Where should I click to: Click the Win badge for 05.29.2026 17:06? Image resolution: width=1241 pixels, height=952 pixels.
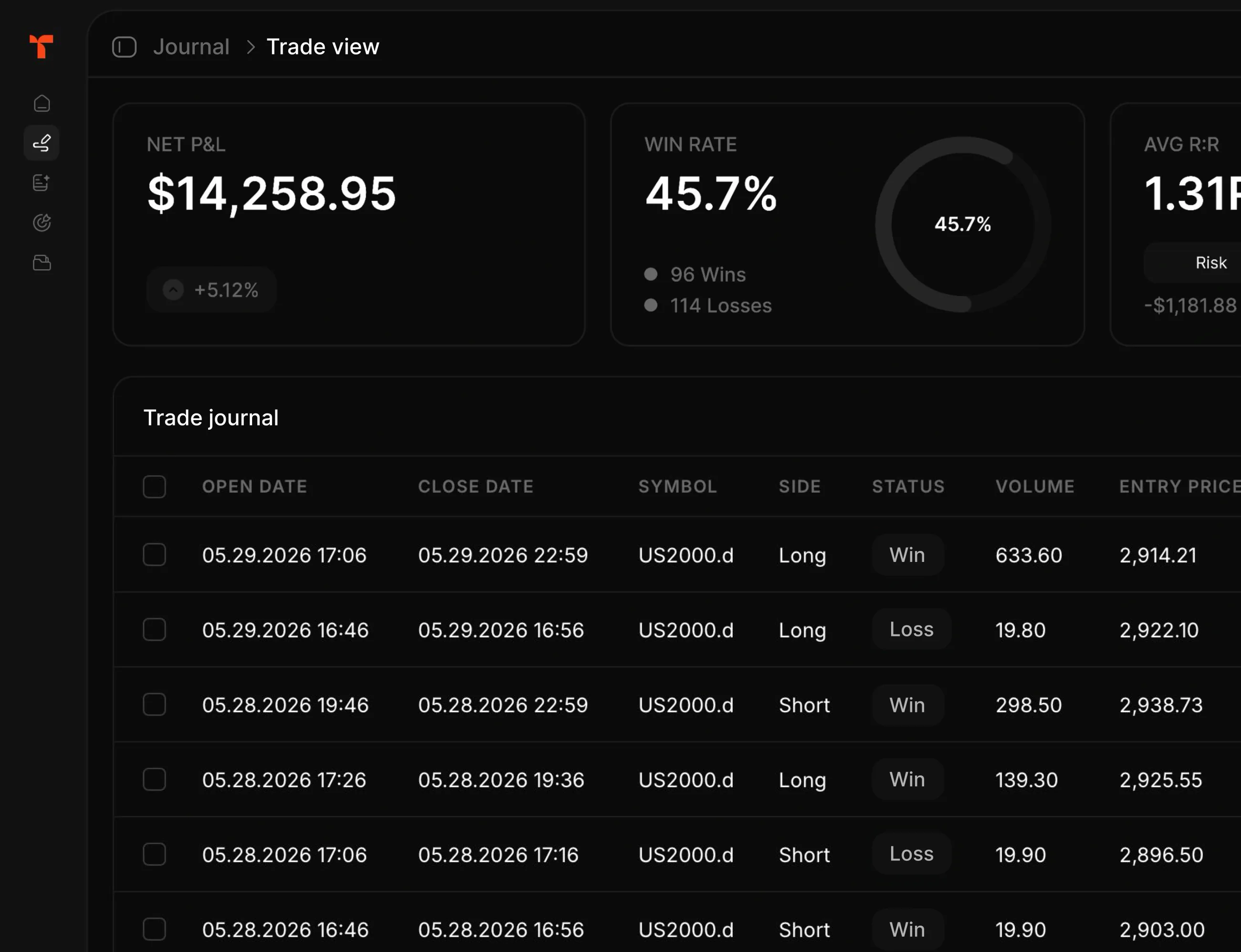908,555
